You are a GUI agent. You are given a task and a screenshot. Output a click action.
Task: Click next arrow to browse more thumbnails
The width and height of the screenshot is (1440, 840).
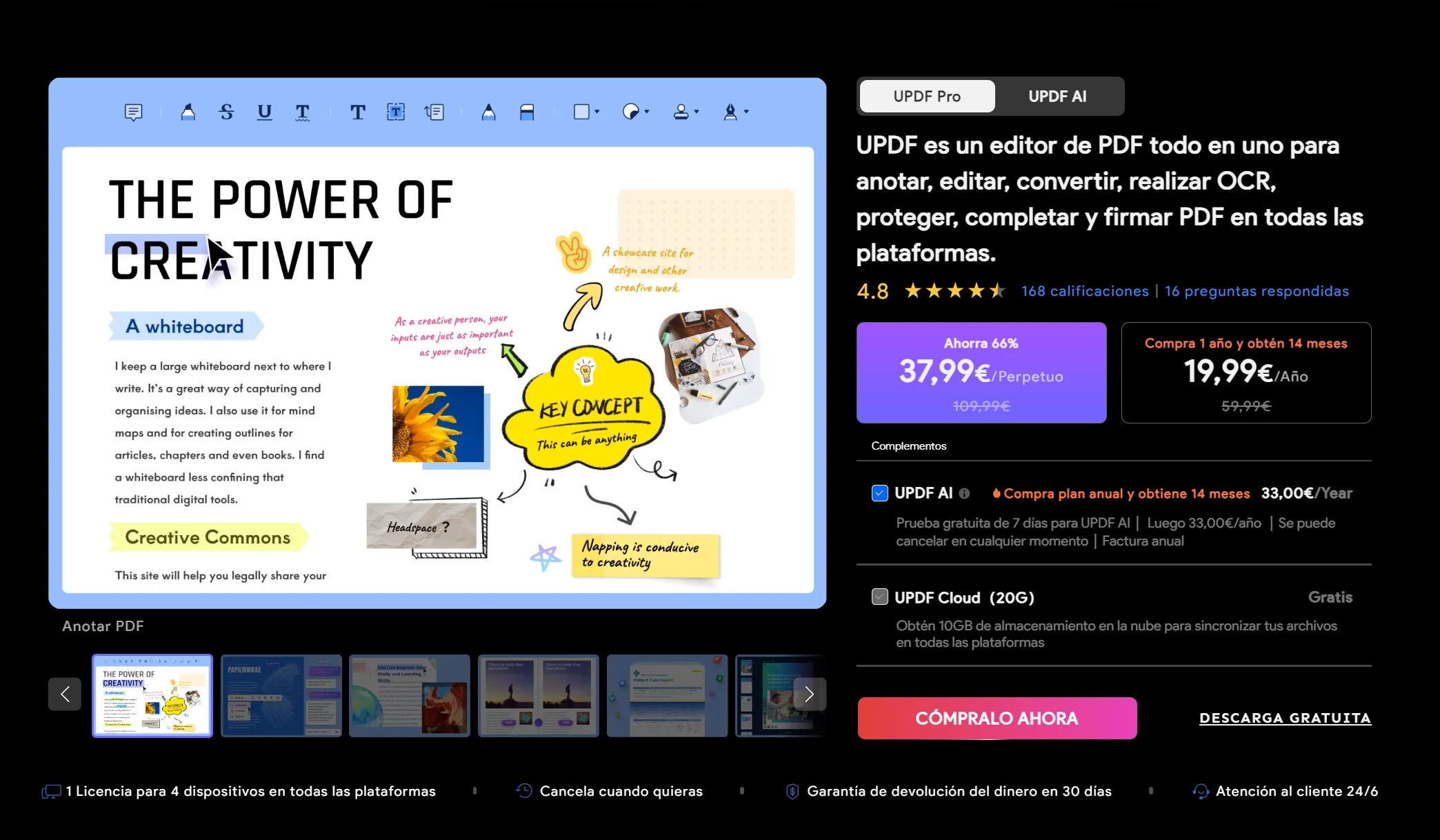(x=810, y=693)
